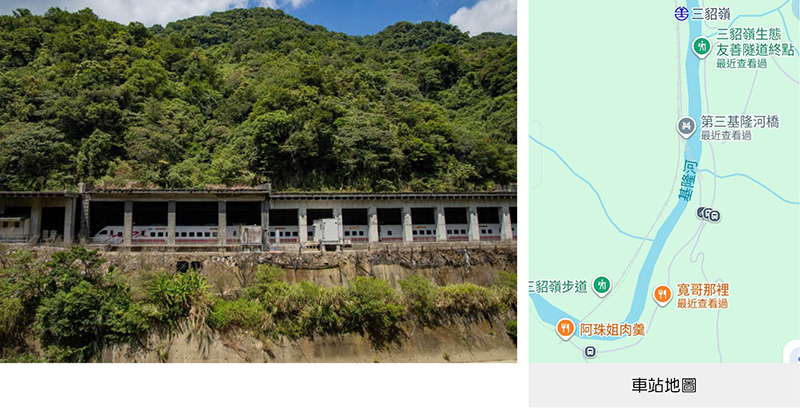Click the clustered transit stop icons beside the river

709,215
